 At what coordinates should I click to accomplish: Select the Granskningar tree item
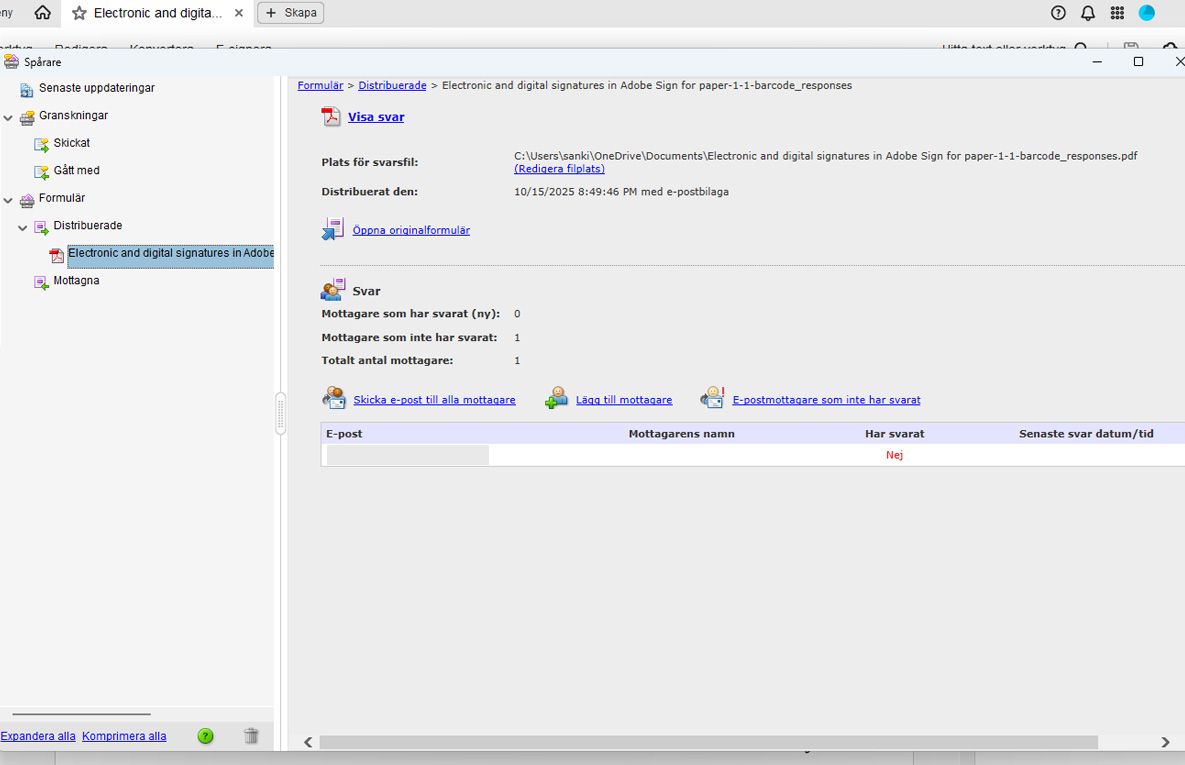coord(73,115)
